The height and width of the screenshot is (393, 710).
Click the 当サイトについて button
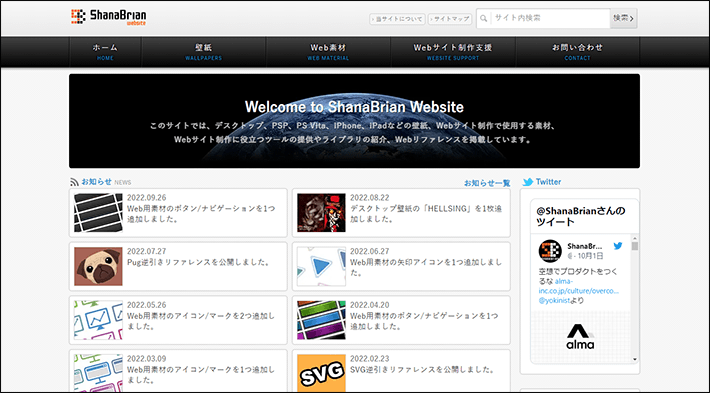point(397,19)
